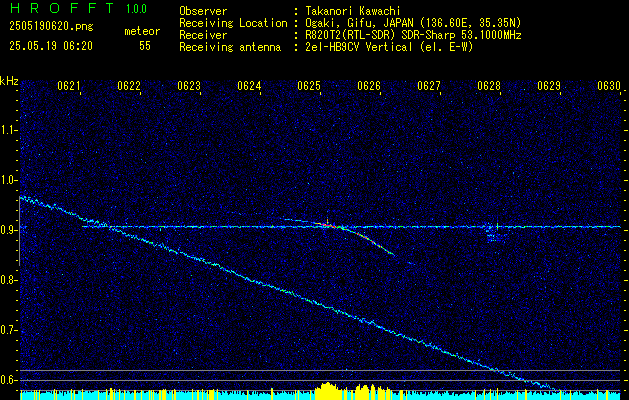The height and width of the screenshot is (400, 629).
Task: Click the Receiving Location label
Action: pos(233,23)
